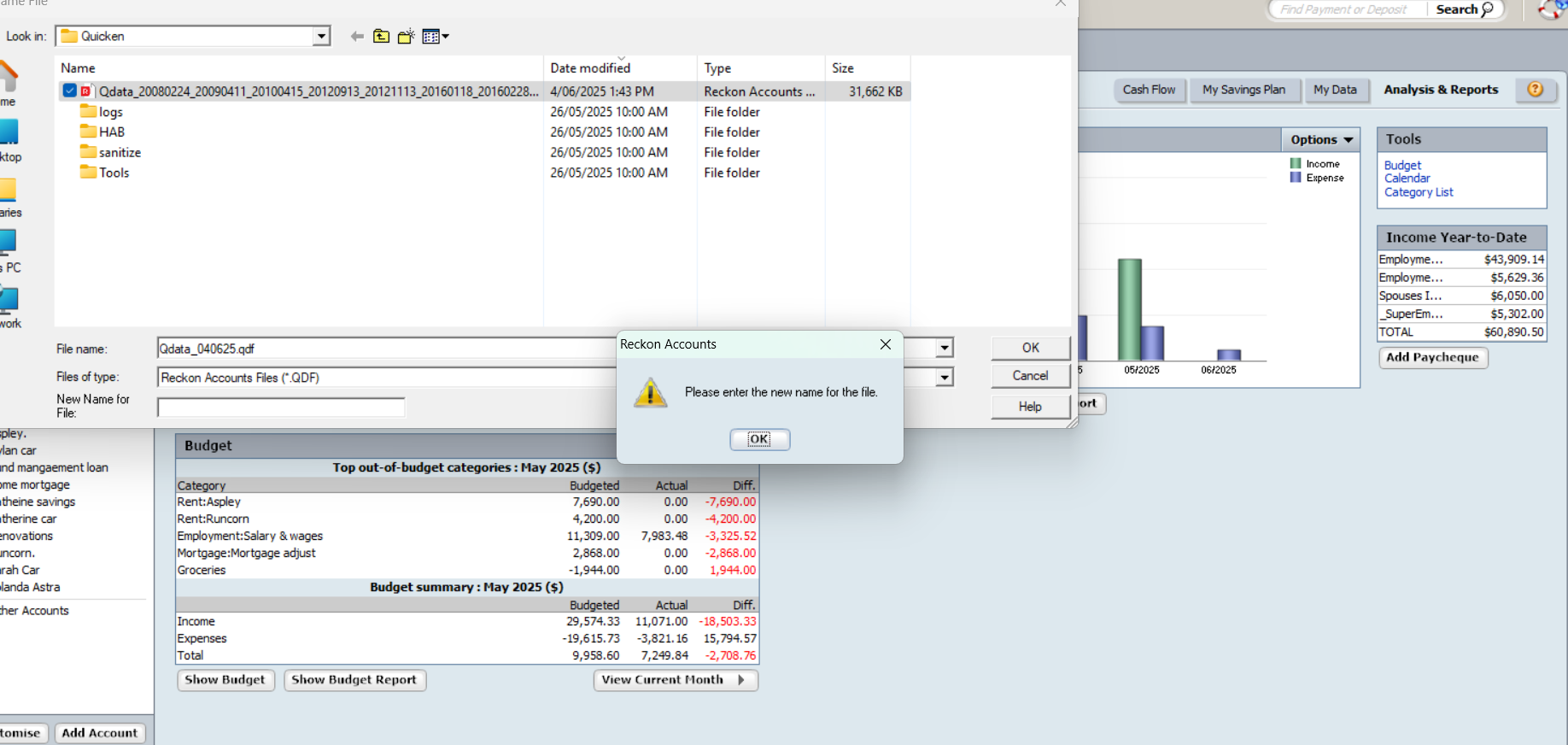1568x745 pixels.
Task: Open the view menu dropdown arrow
Action: coord(446,36)
